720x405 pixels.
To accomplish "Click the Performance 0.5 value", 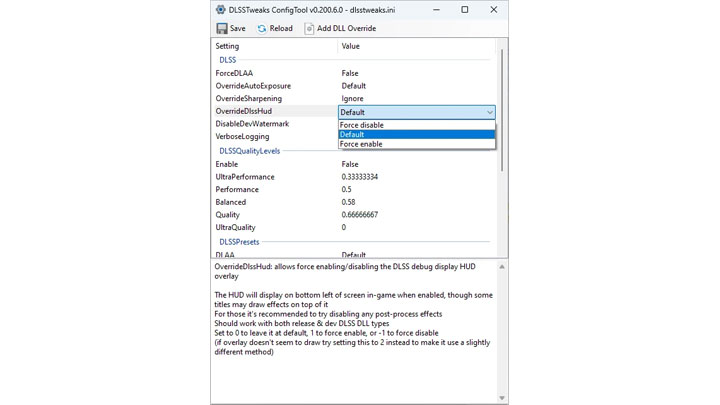I will [346, 189].
